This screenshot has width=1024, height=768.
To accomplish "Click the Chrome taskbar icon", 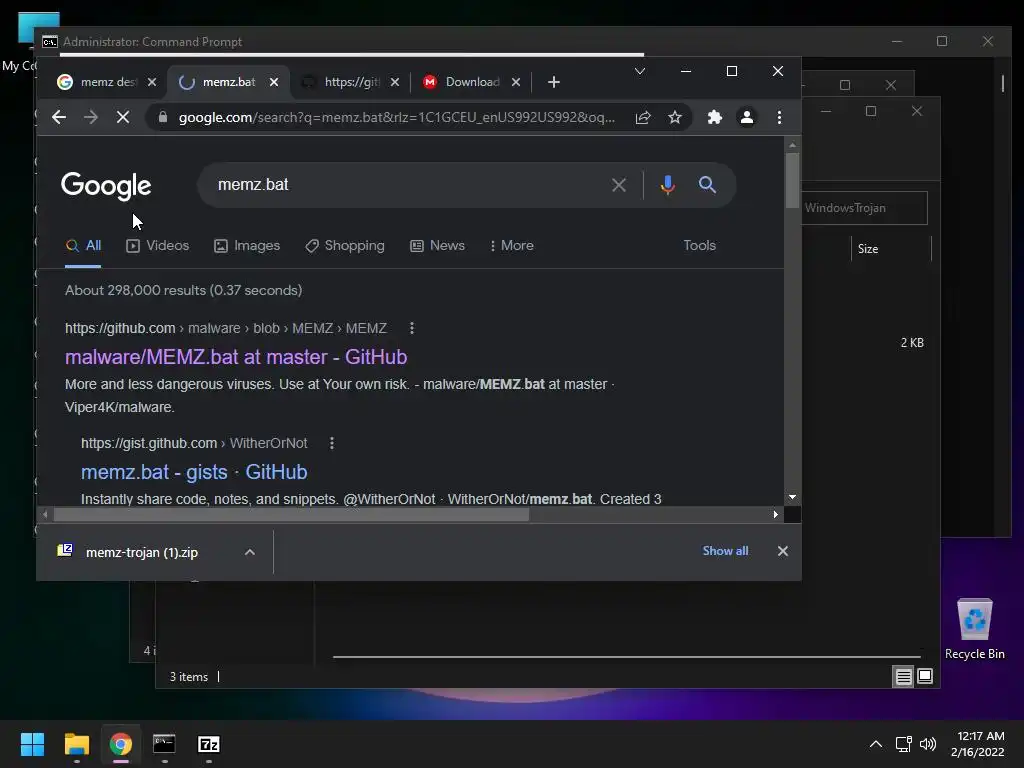I will pos(120,744).
